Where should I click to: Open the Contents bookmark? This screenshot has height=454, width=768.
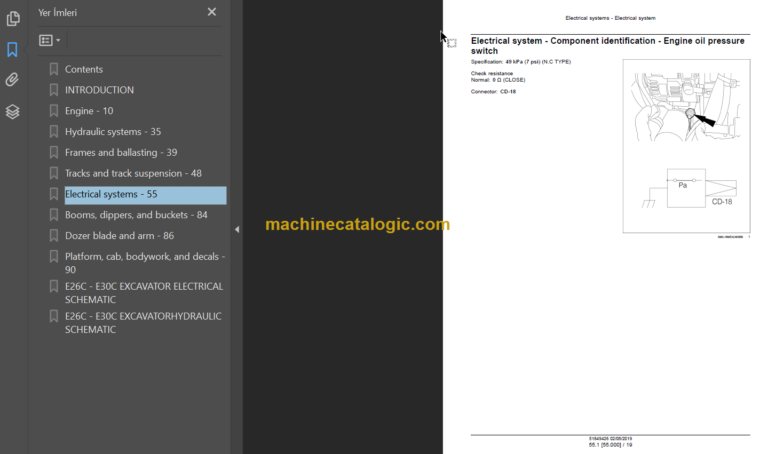(84, 69)
